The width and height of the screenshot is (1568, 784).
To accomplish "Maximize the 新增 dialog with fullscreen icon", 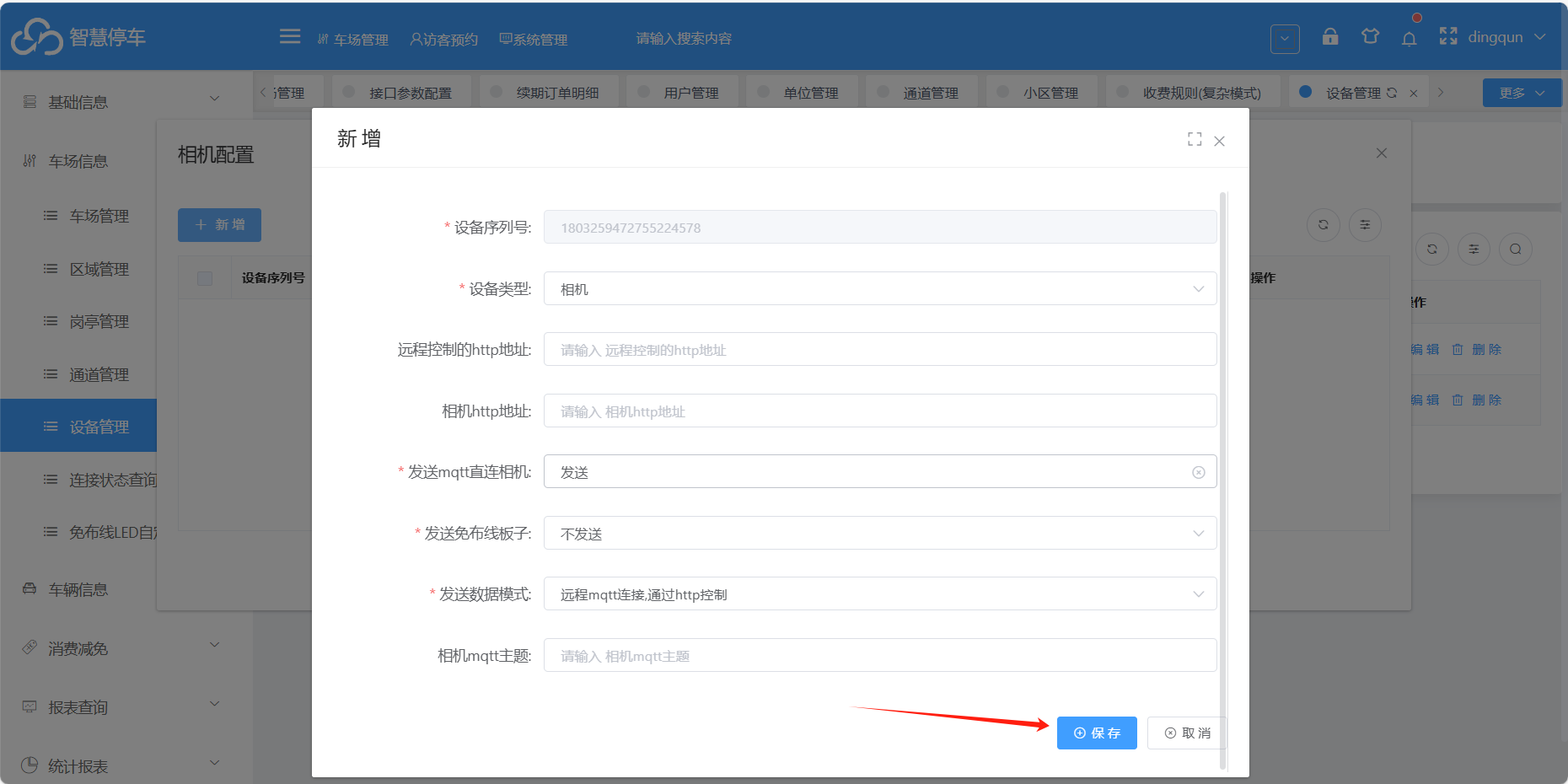I will coord(1195,139).
